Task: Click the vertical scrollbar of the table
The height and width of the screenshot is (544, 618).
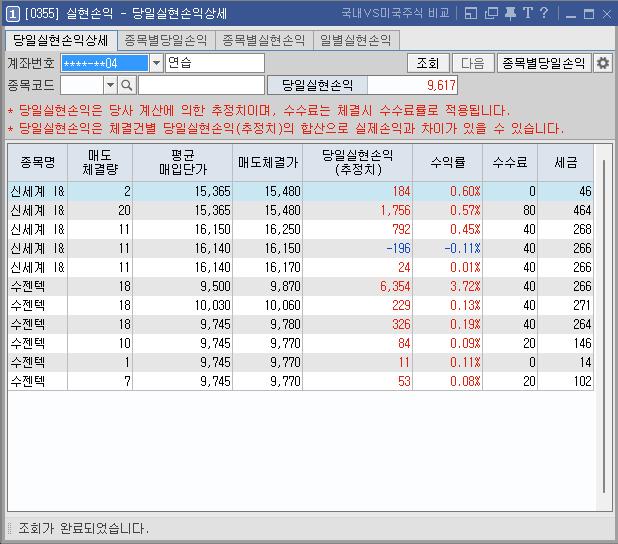Action: point(603,326)
